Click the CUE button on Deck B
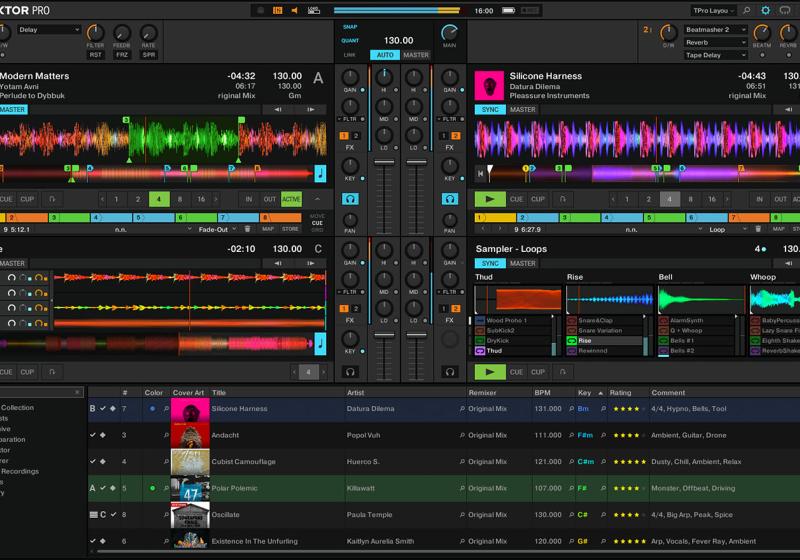The image size is (800, 560). [x=516, y=199]
